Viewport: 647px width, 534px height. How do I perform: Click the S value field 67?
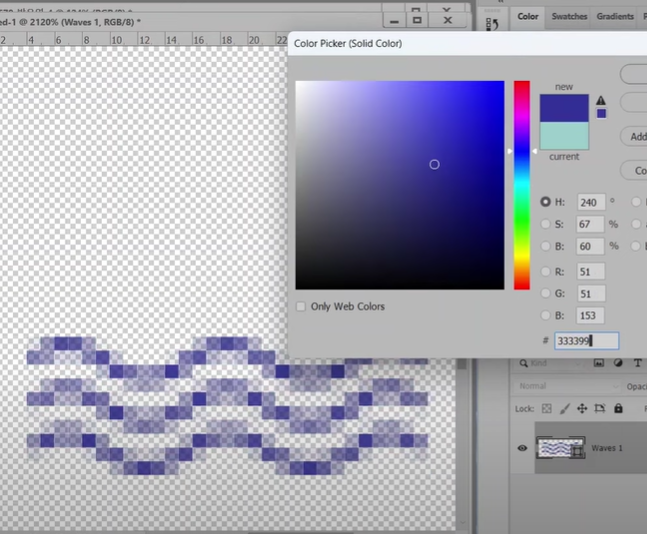tap(590, 224)
